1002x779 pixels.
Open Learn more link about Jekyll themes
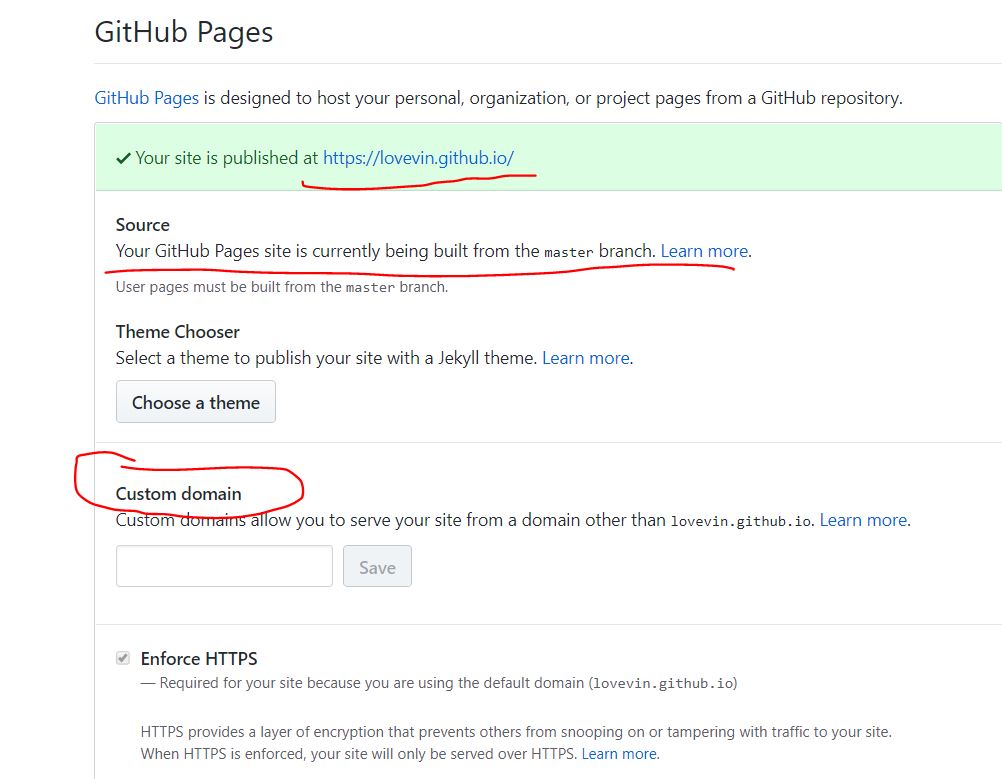click(586, 358)
